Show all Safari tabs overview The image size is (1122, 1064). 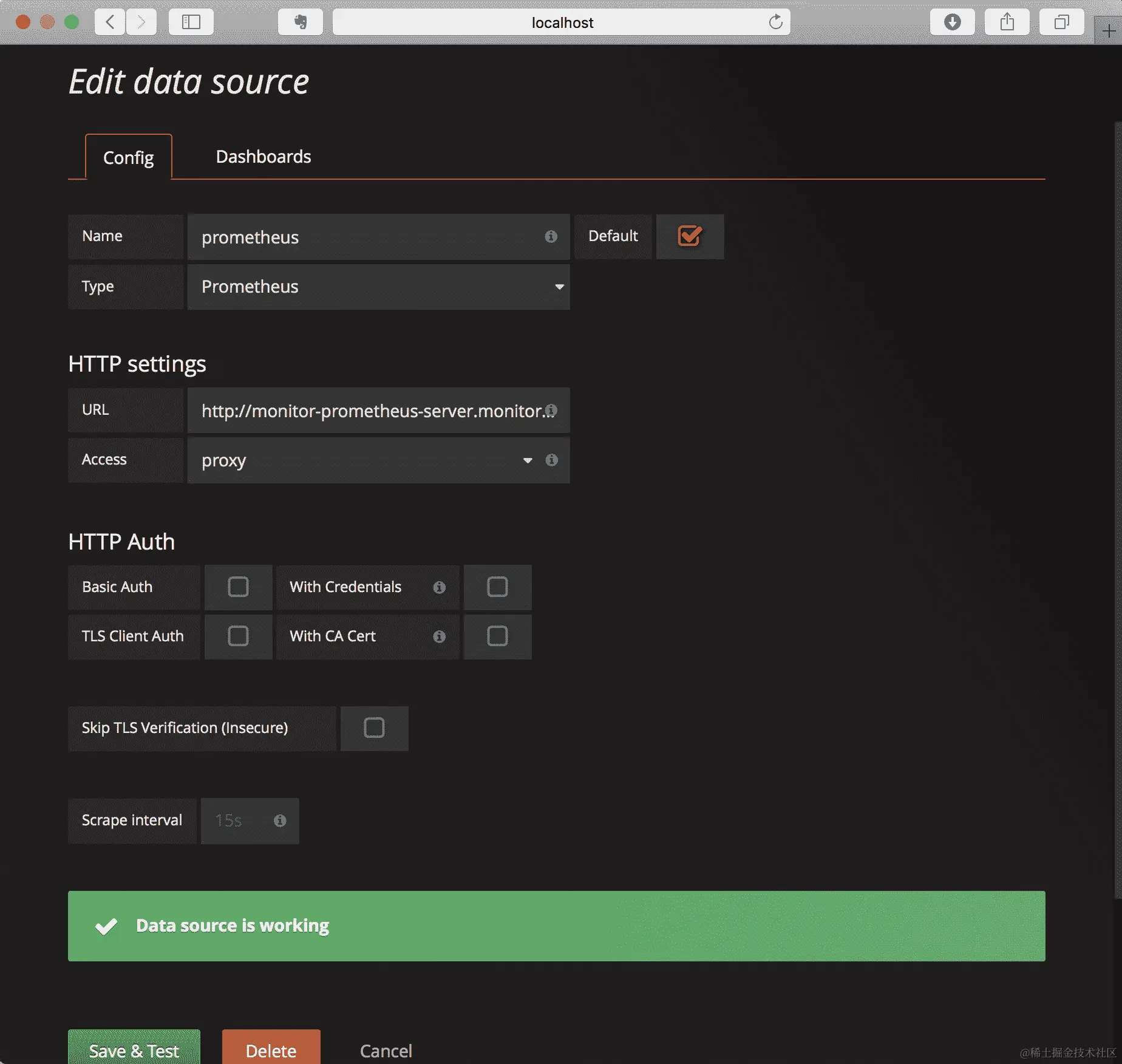tap(1062, 22)
